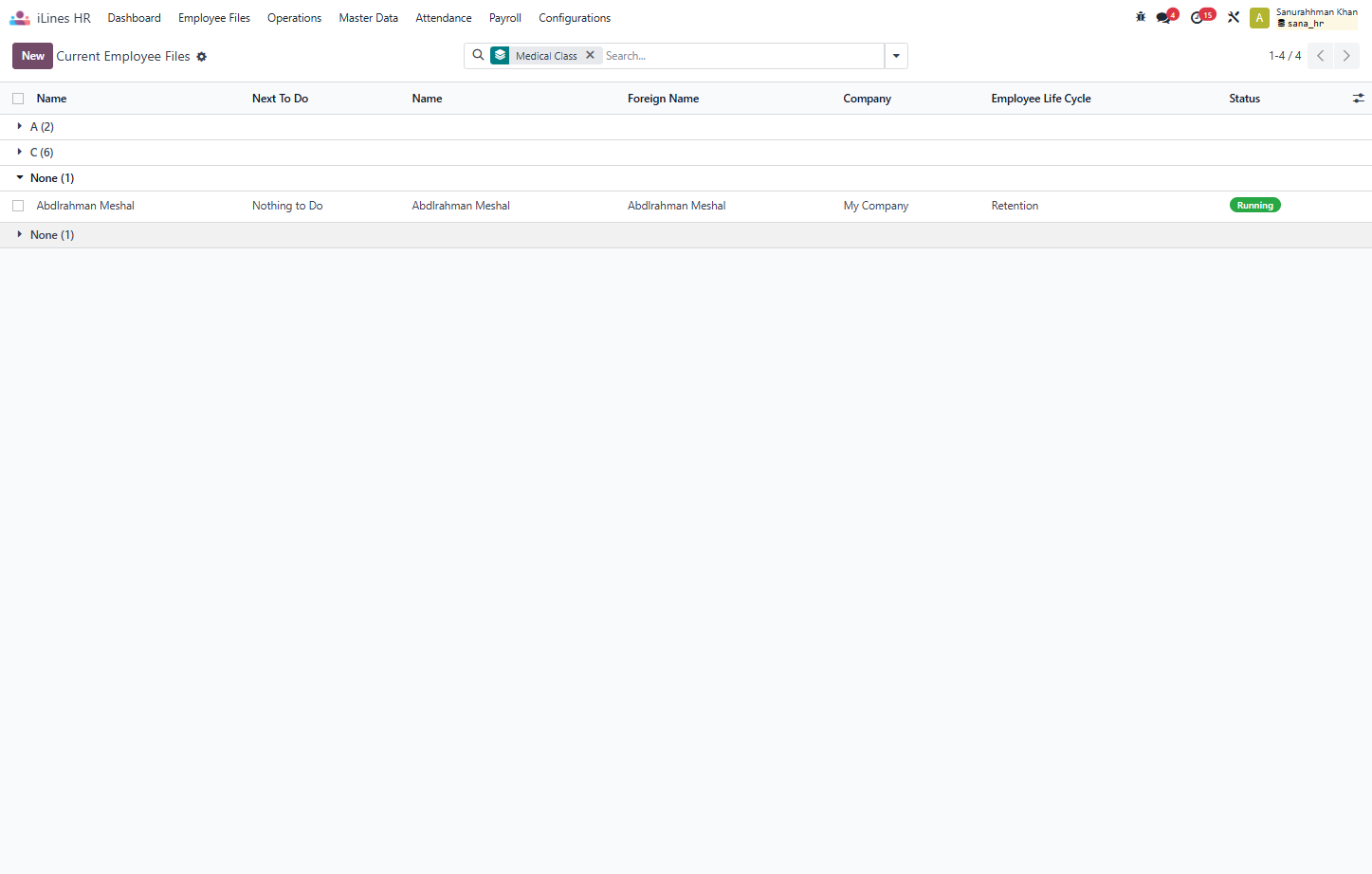Open the Master Data menu
This screenshot has height=874, width=1372.
click(x=368, y=18)
